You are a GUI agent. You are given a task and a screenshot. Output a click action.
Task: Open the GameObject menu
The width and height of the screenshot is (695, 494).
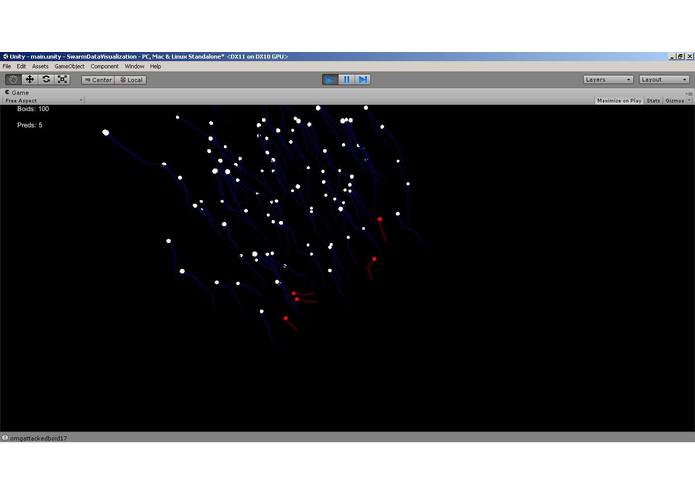tap(70, 66)
